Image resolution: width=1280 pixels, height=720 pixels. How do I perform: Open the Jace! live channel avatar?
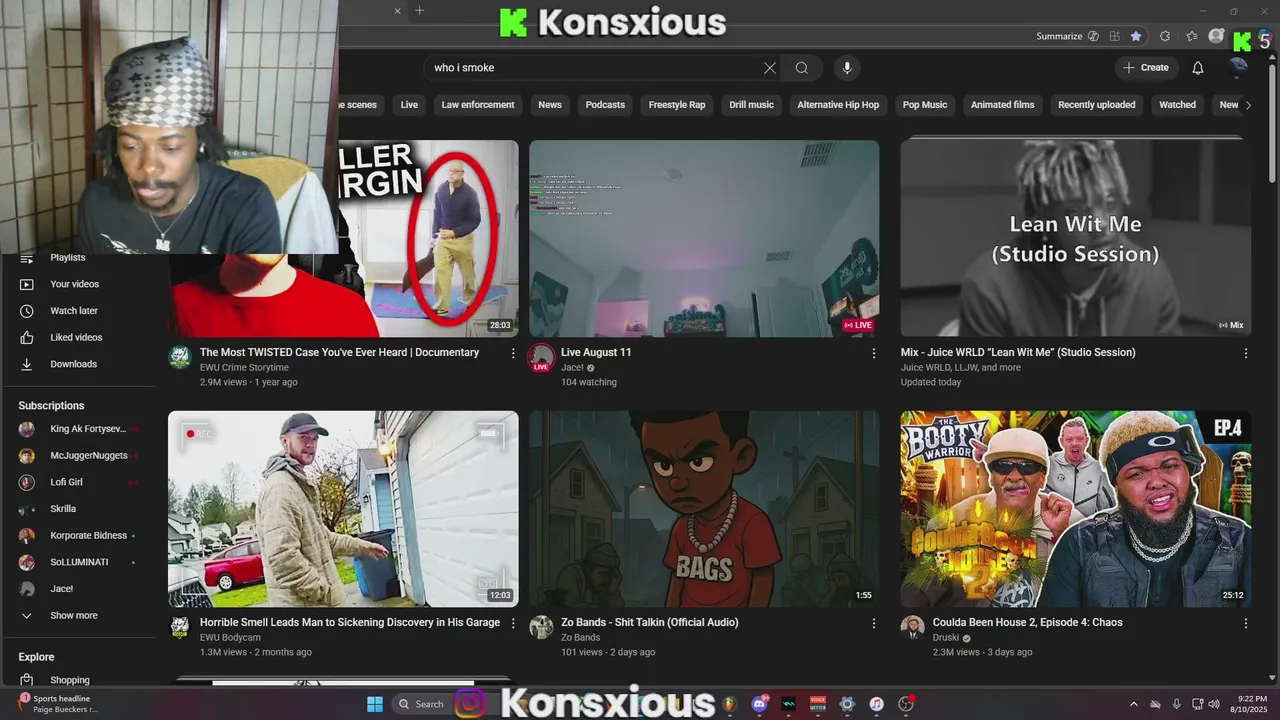coord(541,357)
